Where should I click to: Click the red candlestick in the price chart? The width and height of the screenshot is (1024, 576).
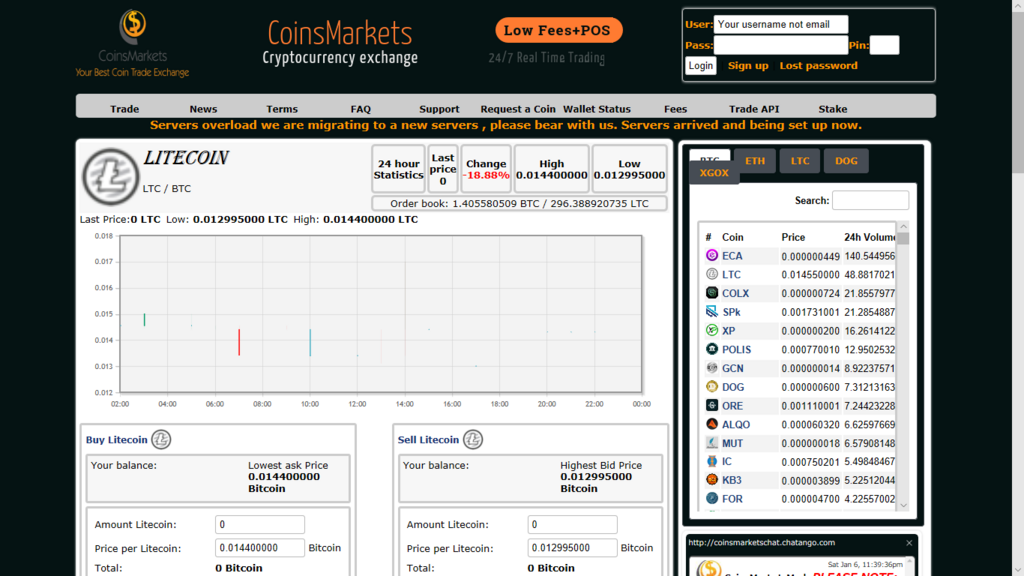click(239, 342)
